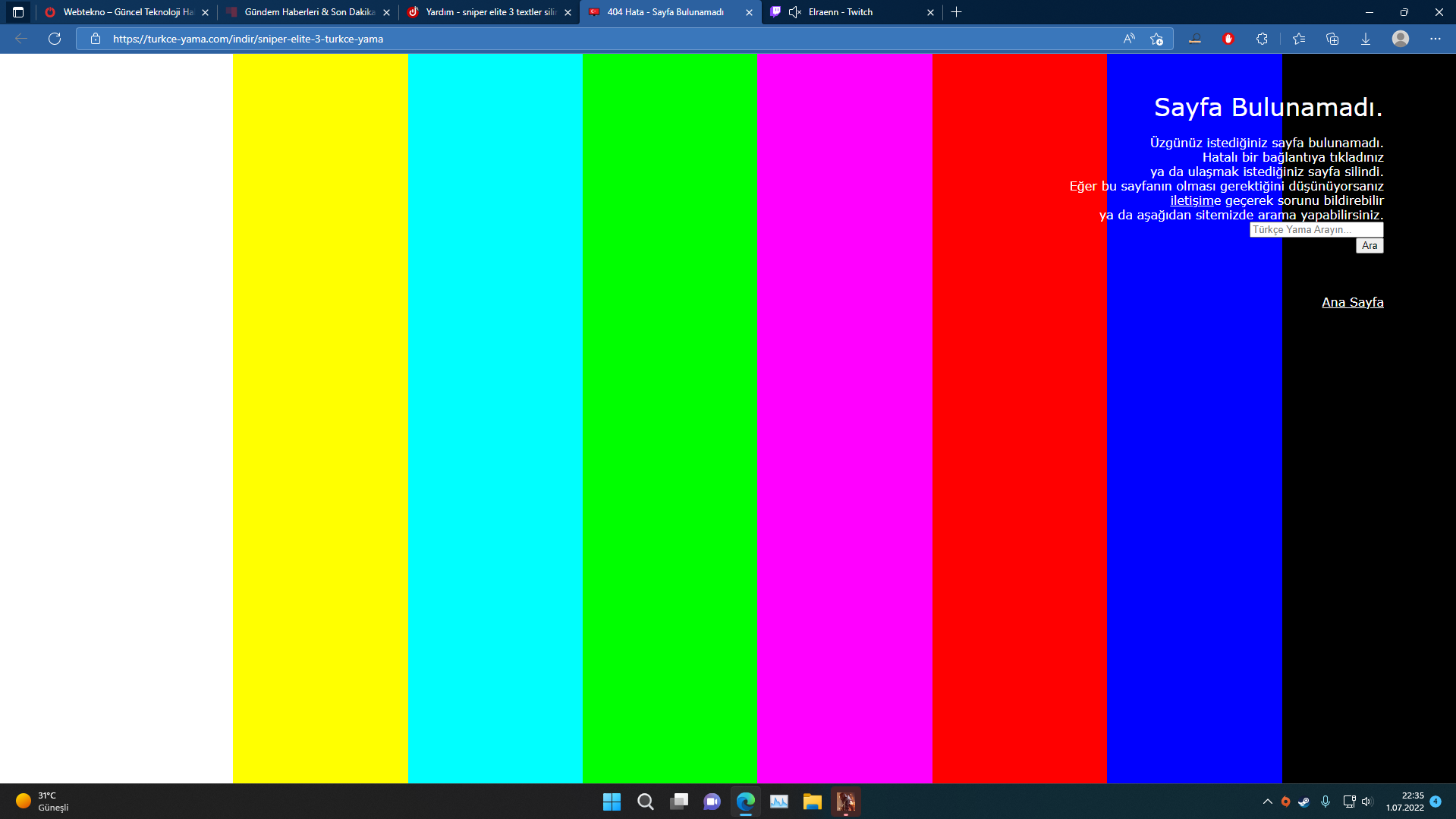1456x819 pixels.
Task: Open the clock and calendar
Action: [x=1405, y=802]
